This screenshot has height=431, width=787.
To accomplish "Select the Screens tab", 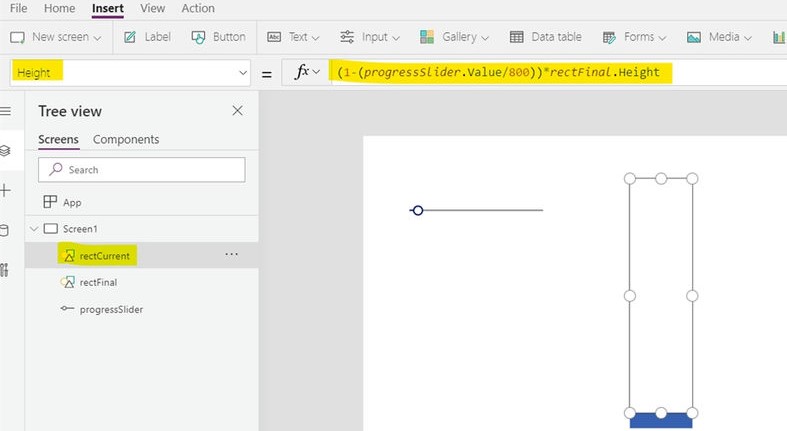I will (x=58, y=139).
